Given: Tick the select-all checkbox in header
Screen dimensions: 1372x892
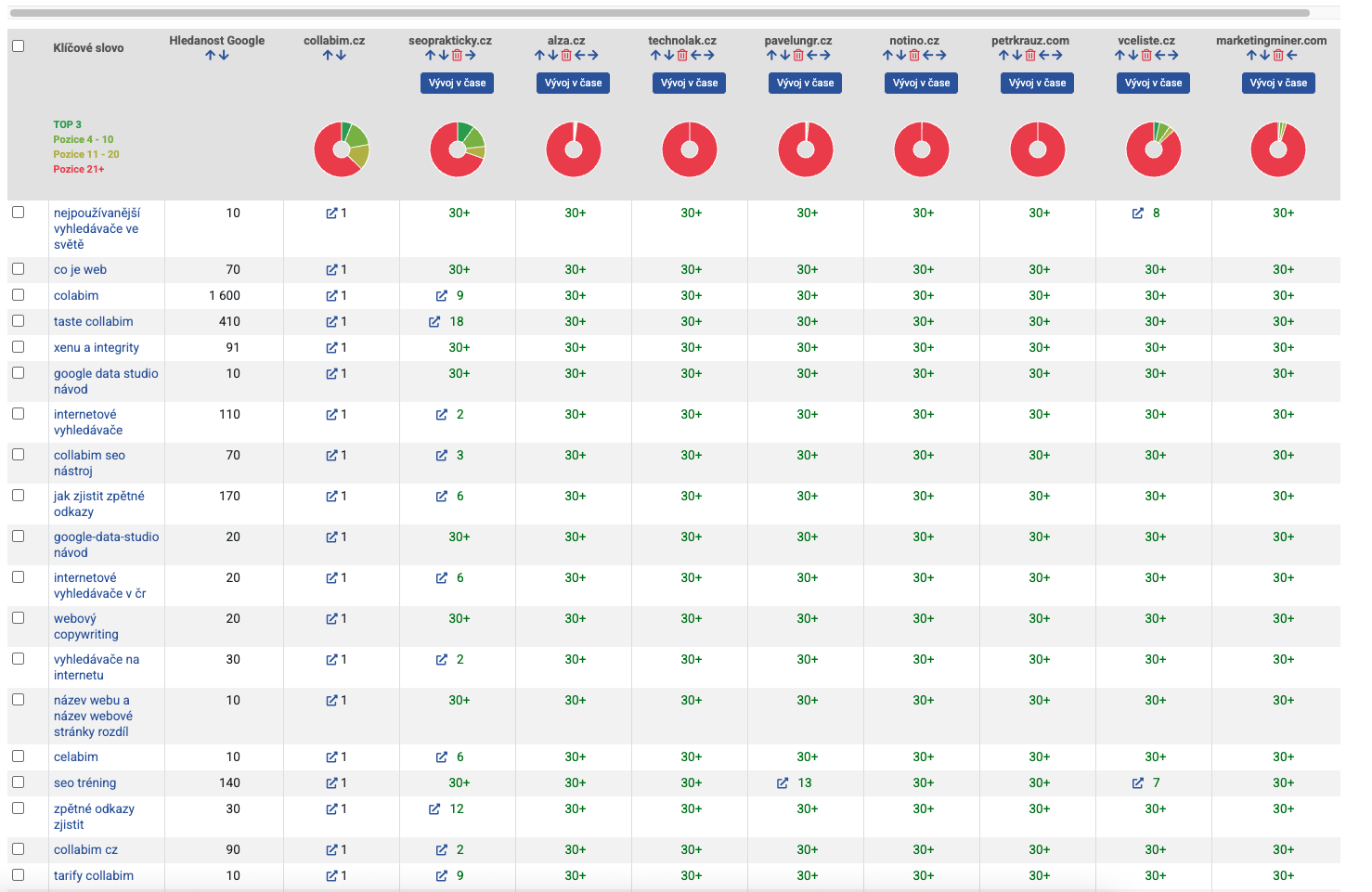Looking at the screenshot, I should (x=18, y=45).
